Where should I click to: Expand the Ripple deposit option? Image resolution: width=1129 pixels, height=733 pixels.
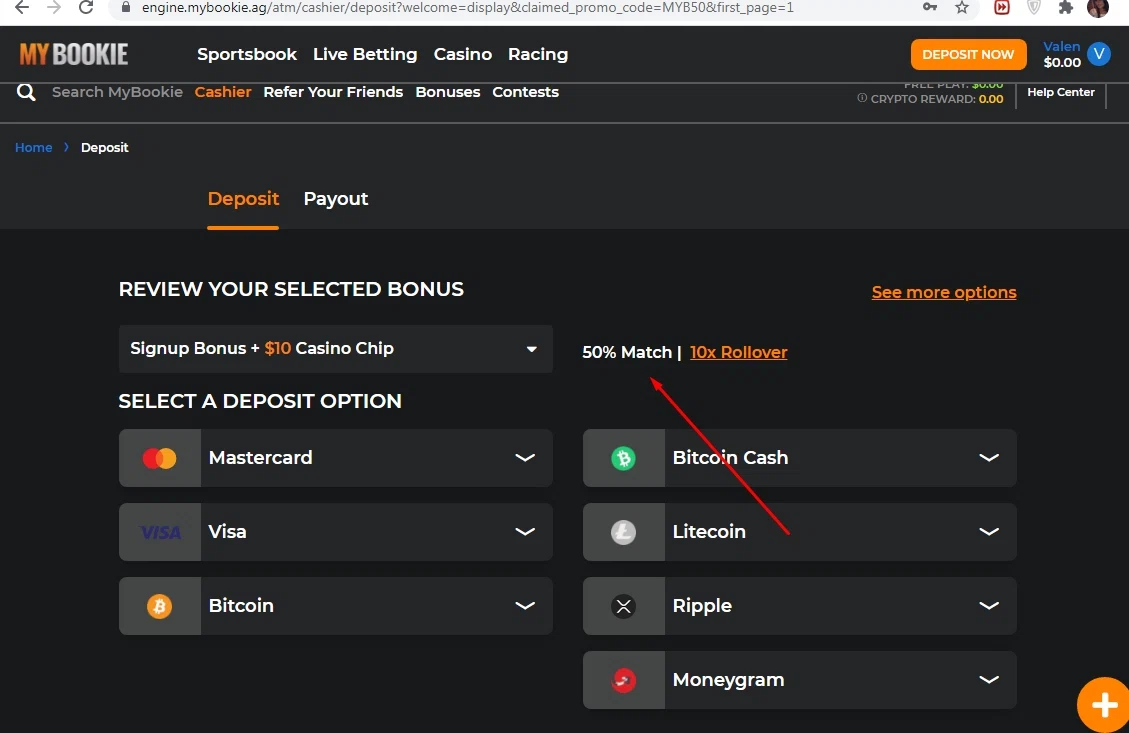click(x=800, y=606)
